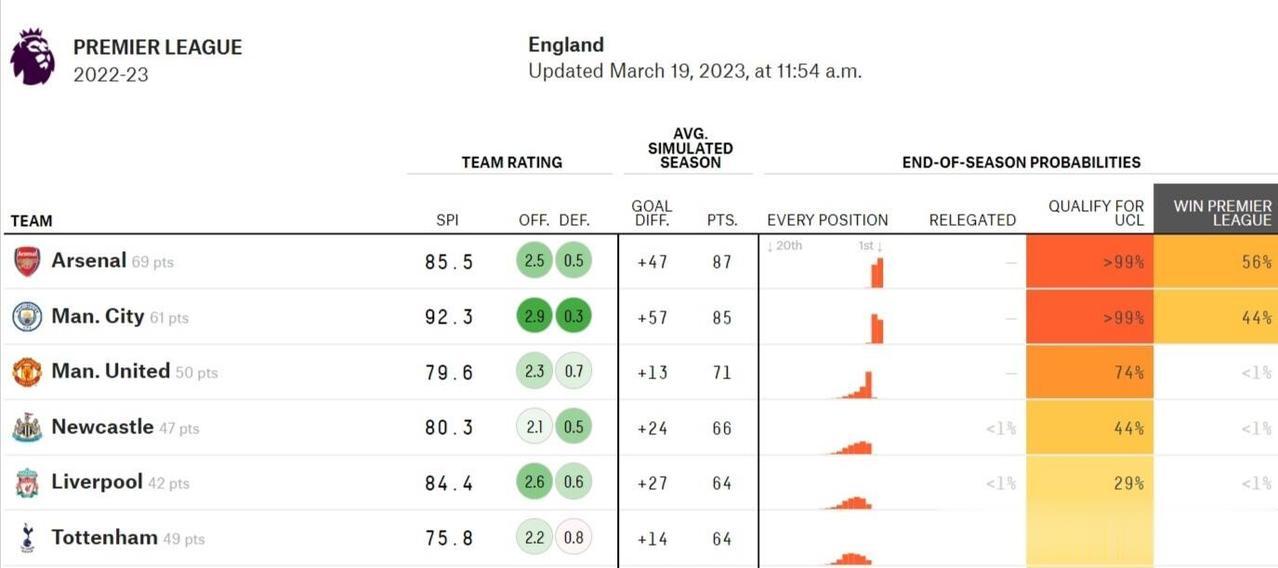Click Tottenham's 0.8 defensive rating bubble

(573, 538)
